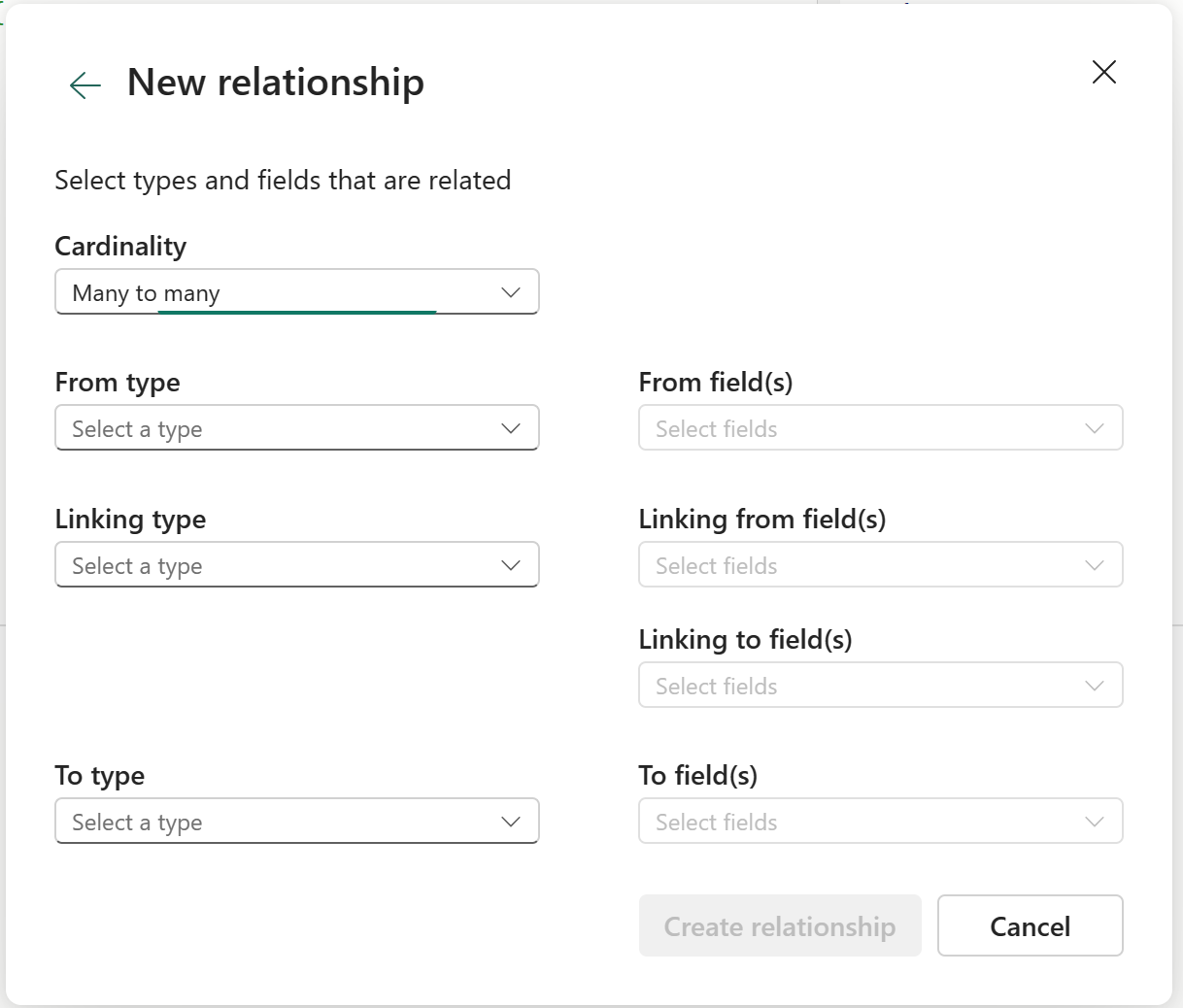
Task: Click the chevron arrow of To field(s)
Action: click(1095, 822)
